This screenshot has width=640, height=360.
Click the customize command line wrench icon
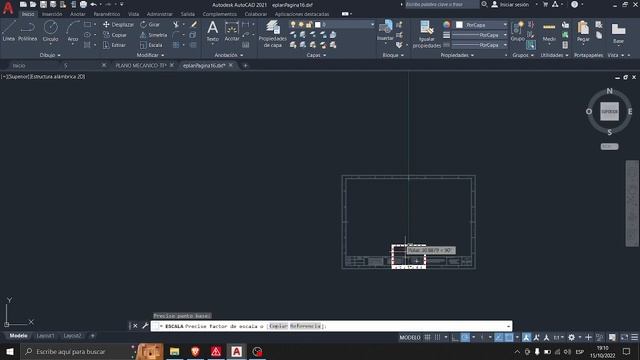[145, 326]
